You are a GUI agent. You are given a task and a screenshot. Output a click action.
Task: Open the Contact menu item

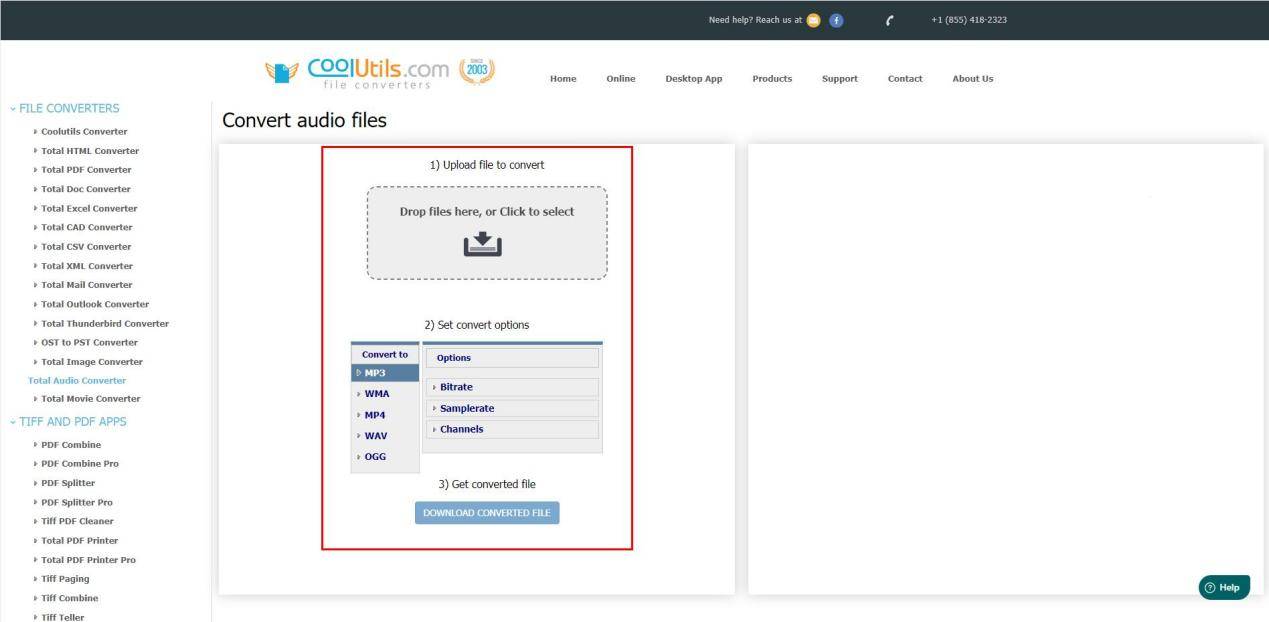905,79
